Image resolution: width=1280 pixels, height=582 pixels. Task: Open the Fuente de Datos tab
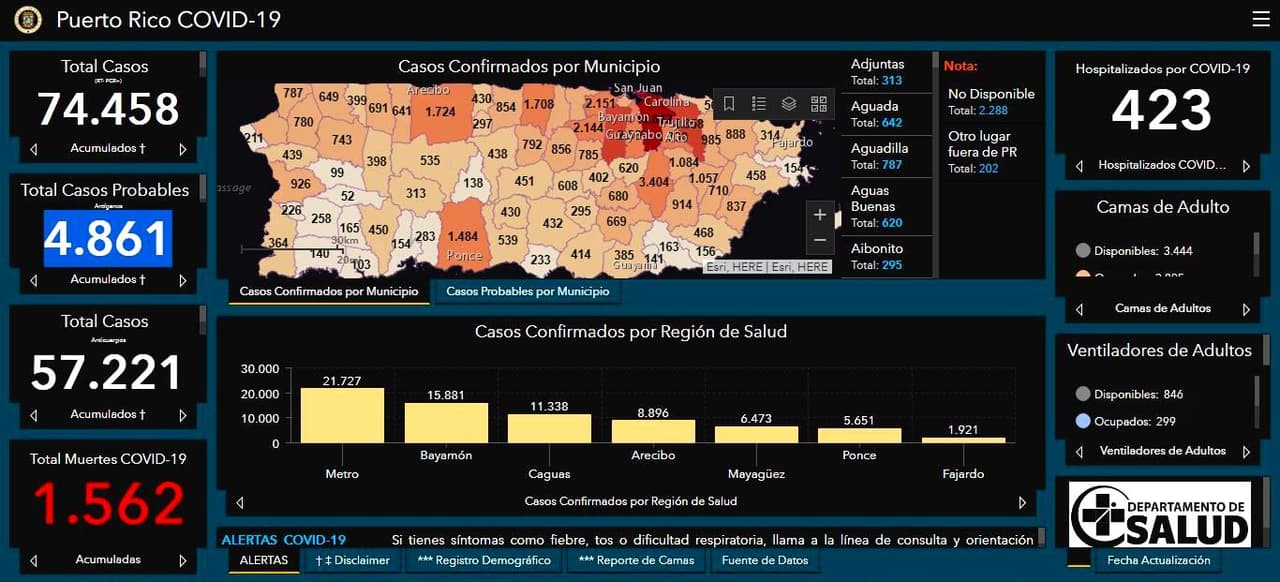[x=765, y=560]
